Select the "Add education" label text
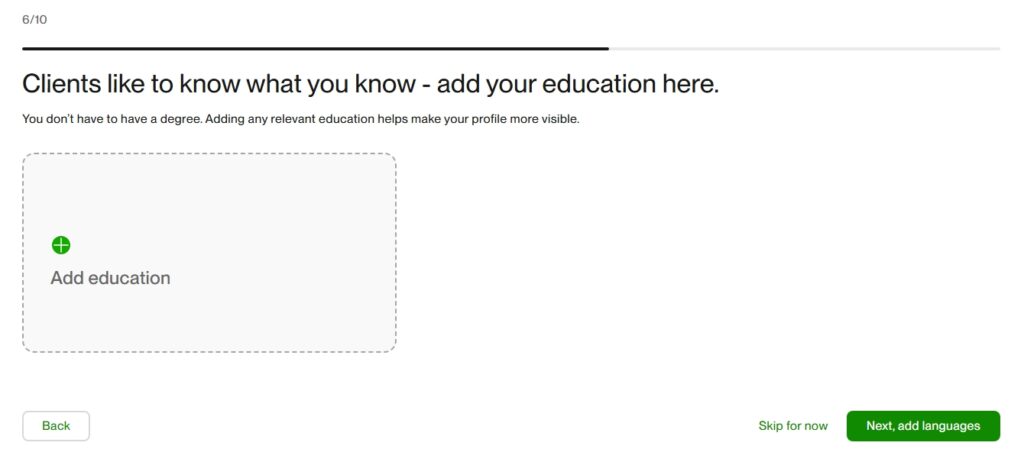1024x465 pixels. 110,278
